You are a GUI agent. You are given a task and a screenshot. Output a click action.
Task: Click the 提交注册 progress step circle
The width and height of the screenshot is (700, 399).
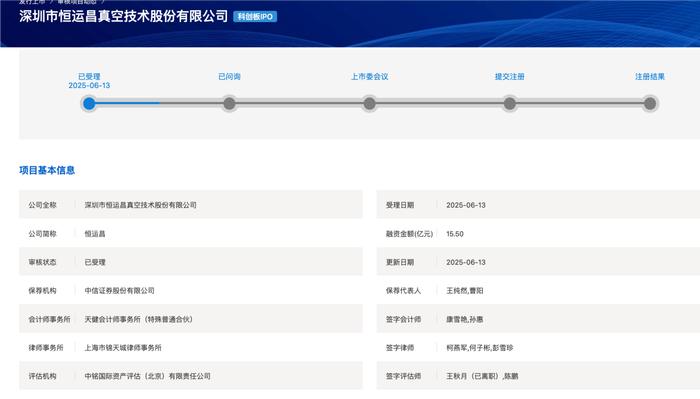coord(510,104)
